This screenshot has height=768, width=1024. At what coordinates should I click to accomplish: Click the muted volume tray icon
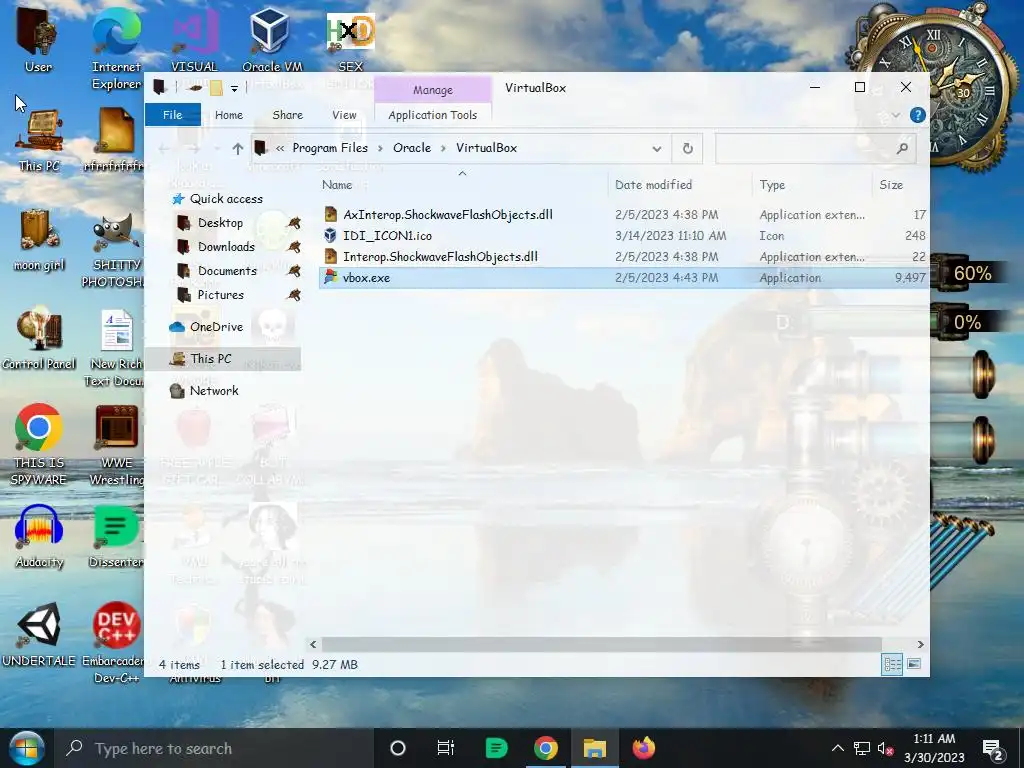(x=885, y=748)
